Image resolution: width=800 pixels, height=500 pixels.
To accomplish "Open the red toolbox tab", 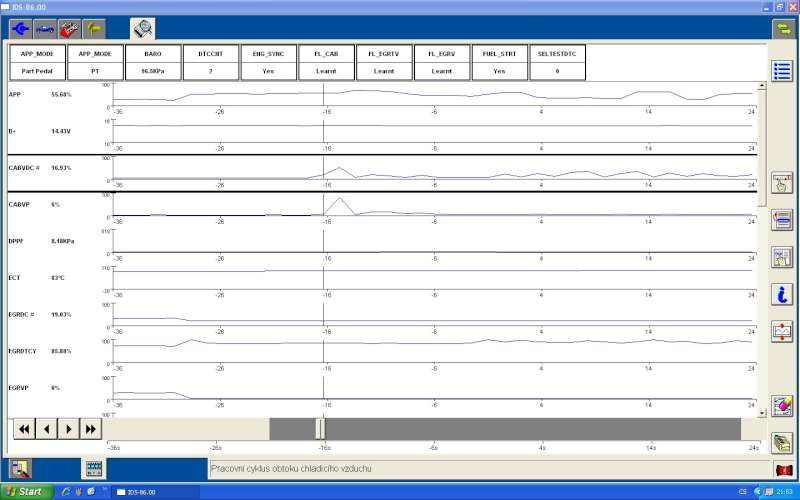I will pyautogui.click(x=70, y=29).
